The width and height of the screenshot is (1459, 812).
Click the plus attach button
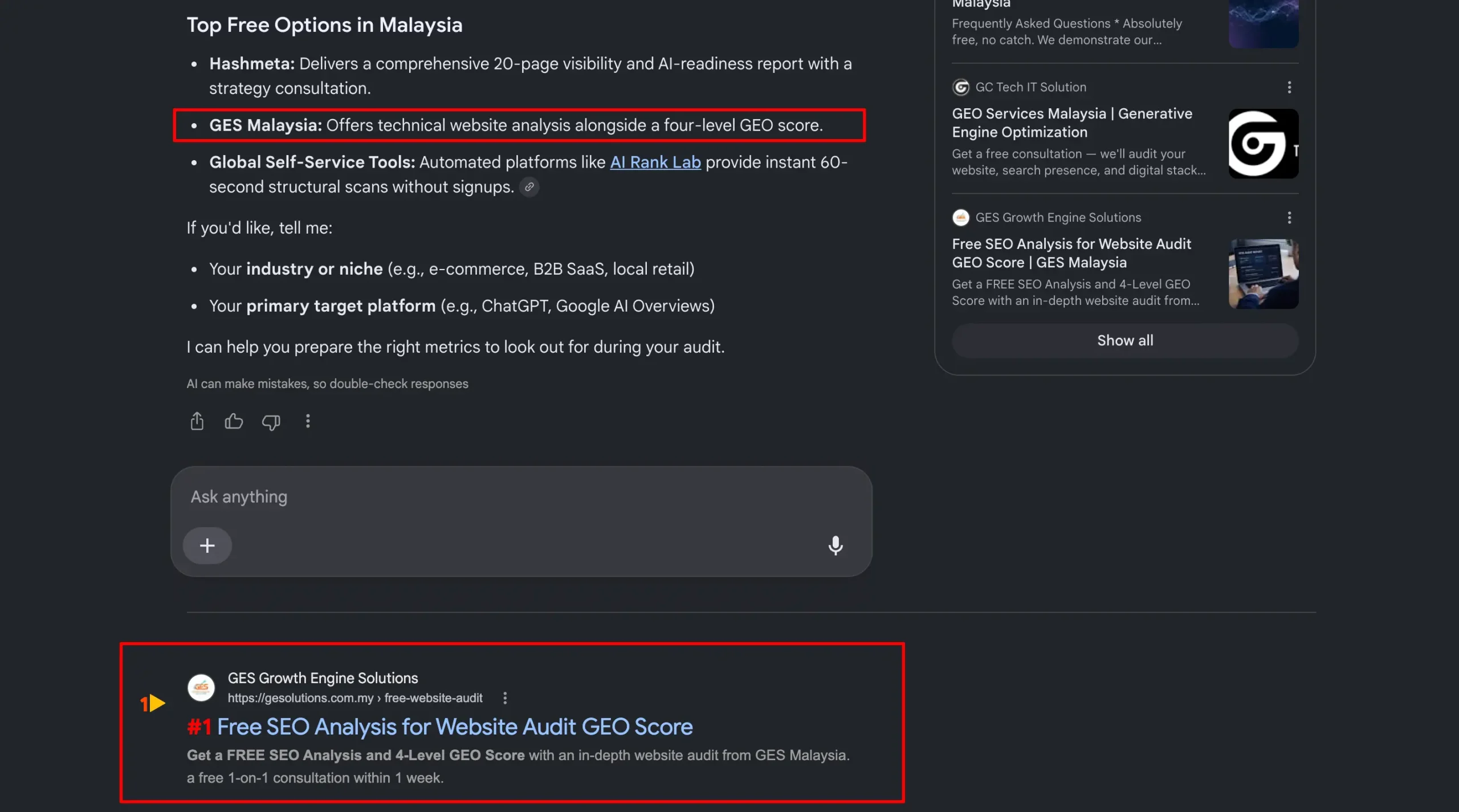[x=207, y=545]
